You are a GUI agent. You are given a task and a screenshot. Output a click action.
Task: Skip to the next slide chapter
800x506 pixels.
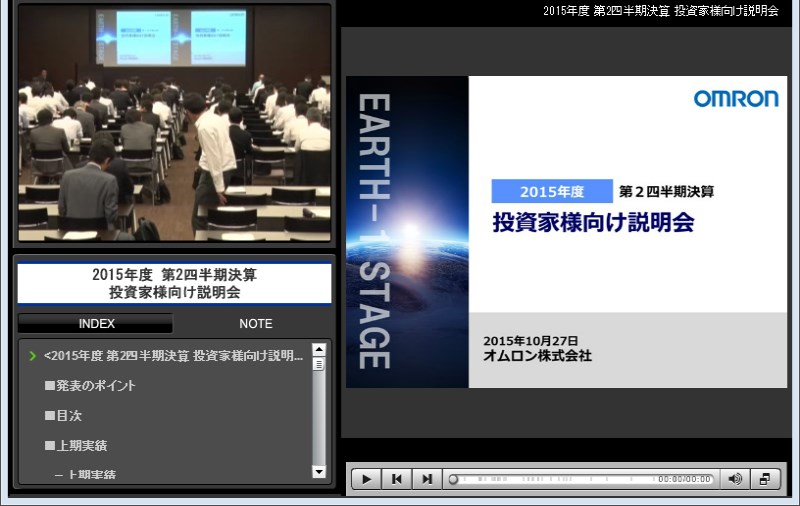[x=427, y=479]
